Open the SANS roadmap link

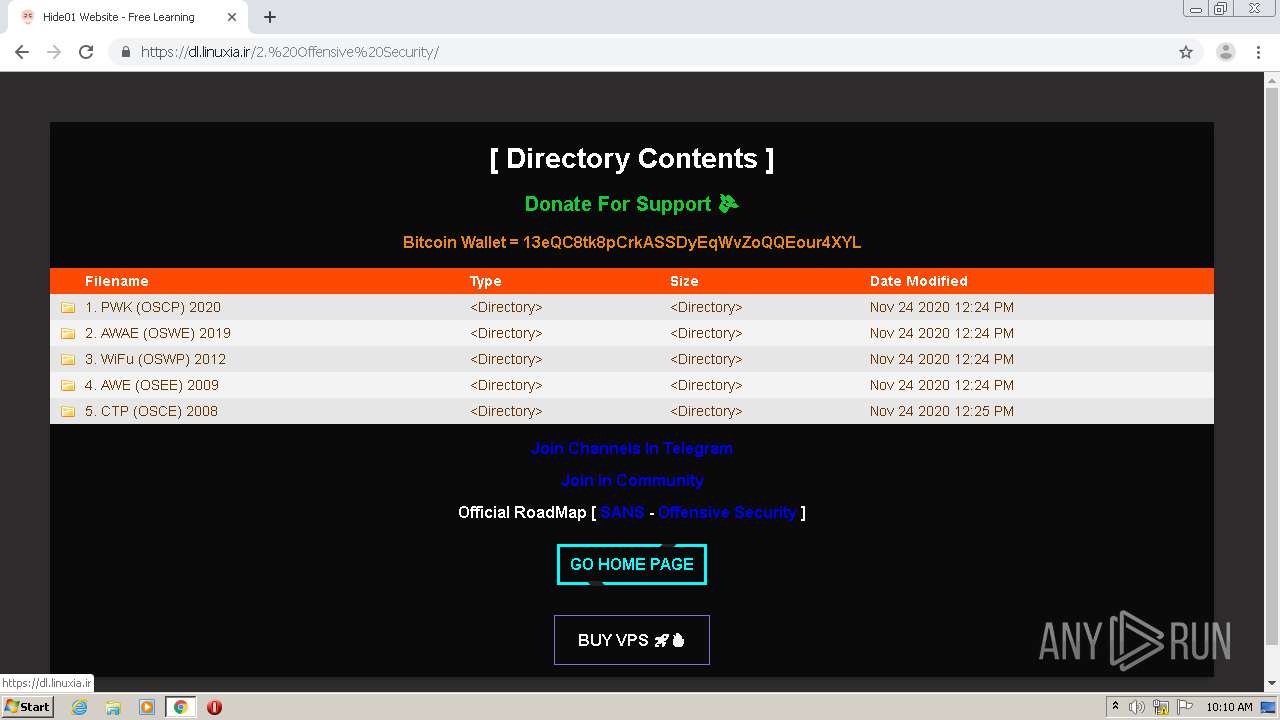click(622, 512)
